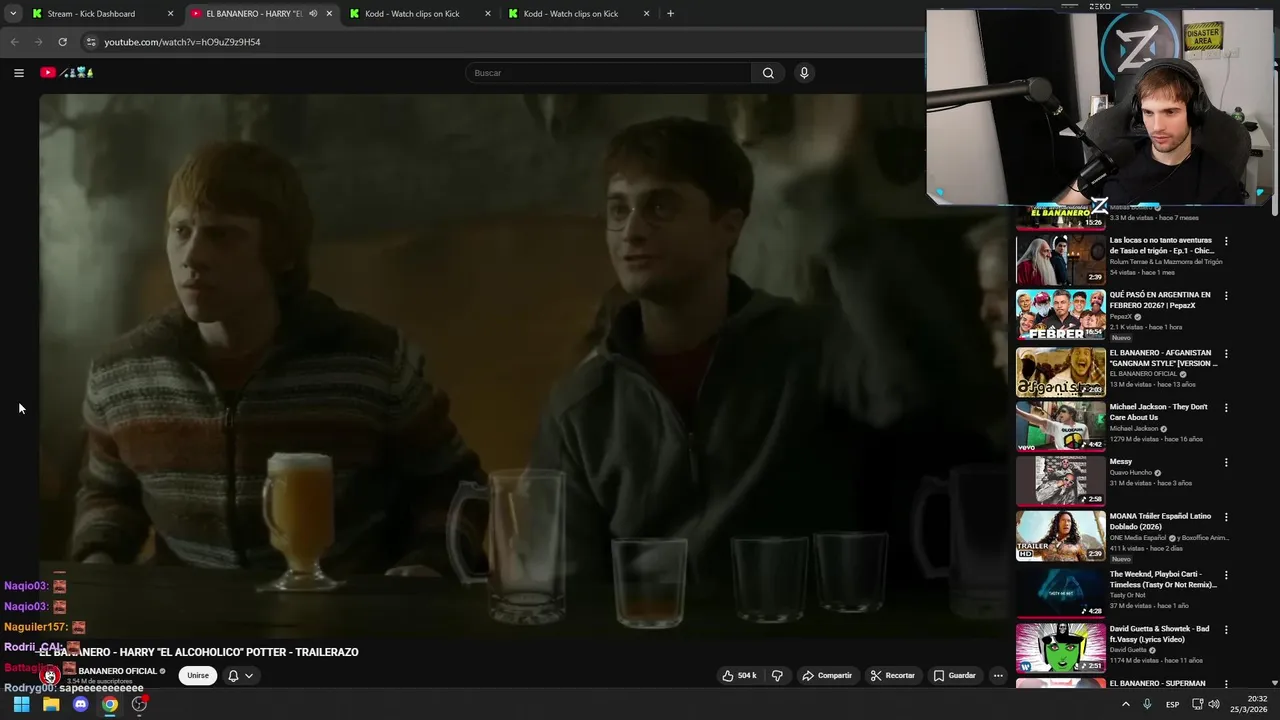The image size is (1280, 720).
Task: Mute the YouTube tab via speaker icon
Action: (x=313, y=14)
